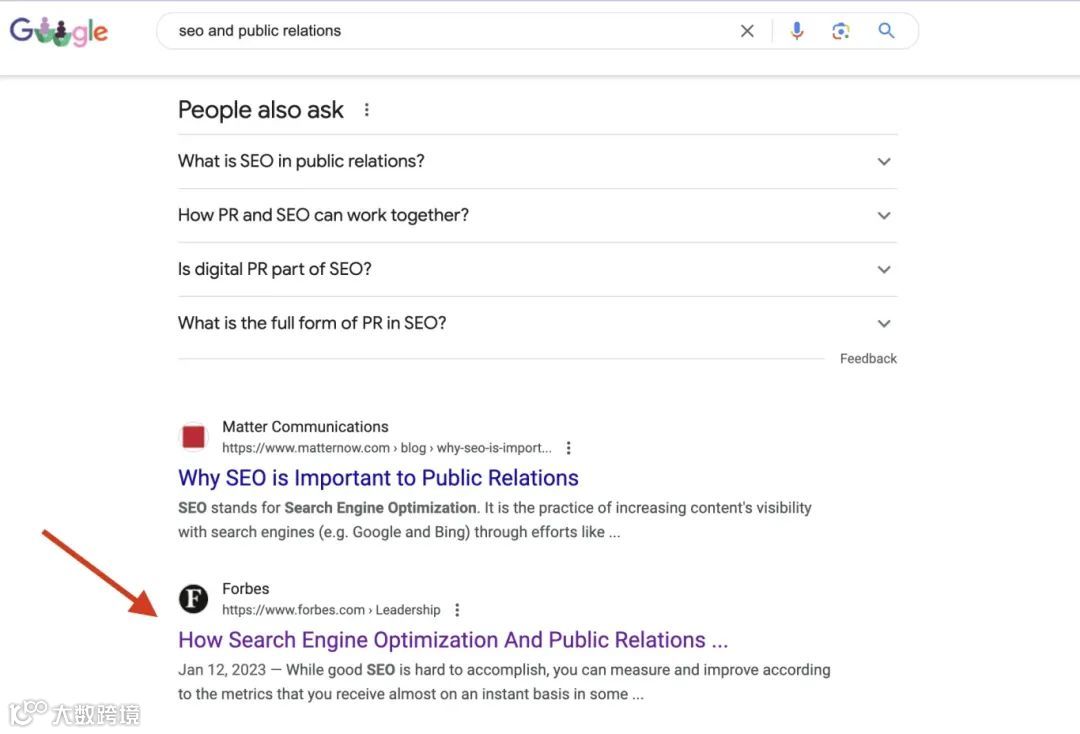Screen dimensions: 1080x734
Task: Open the 'People also ask' three-dot options
Action: [366, 109]
